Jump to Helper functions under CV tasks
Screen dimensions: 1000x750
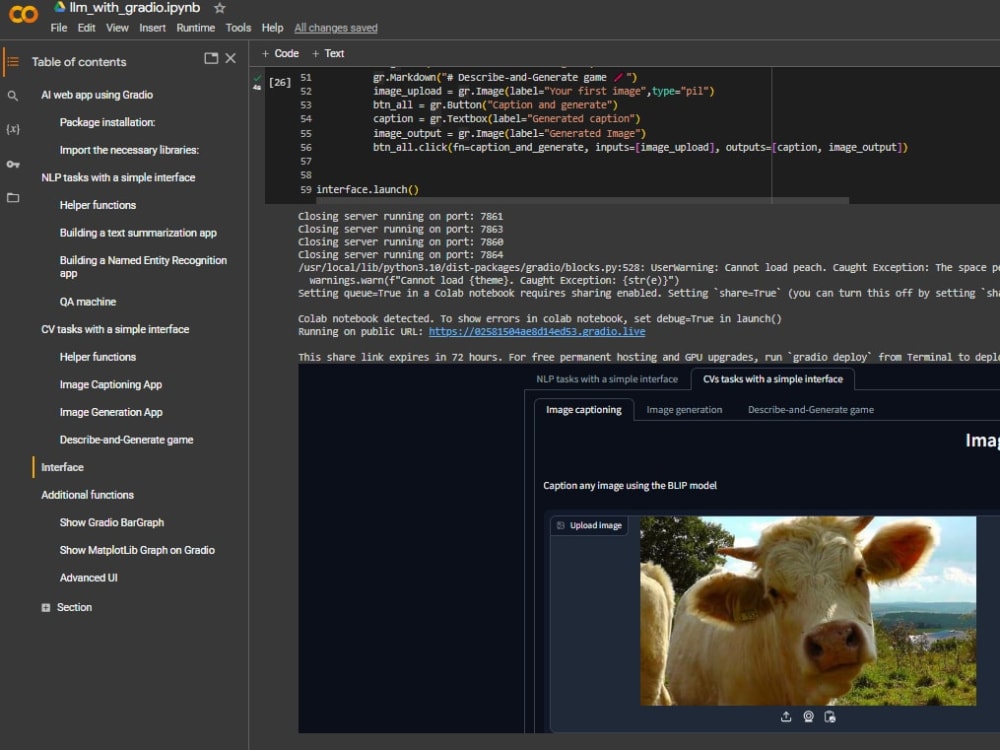click(98, 357)
